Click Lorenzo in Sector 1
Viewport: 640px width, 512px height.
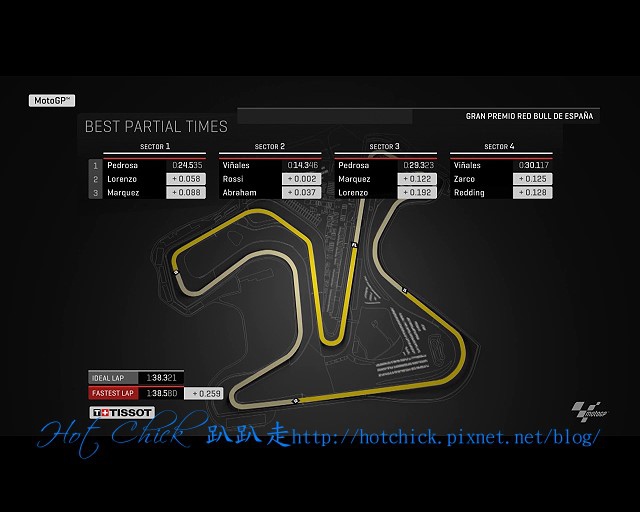(x=122, y=179)
